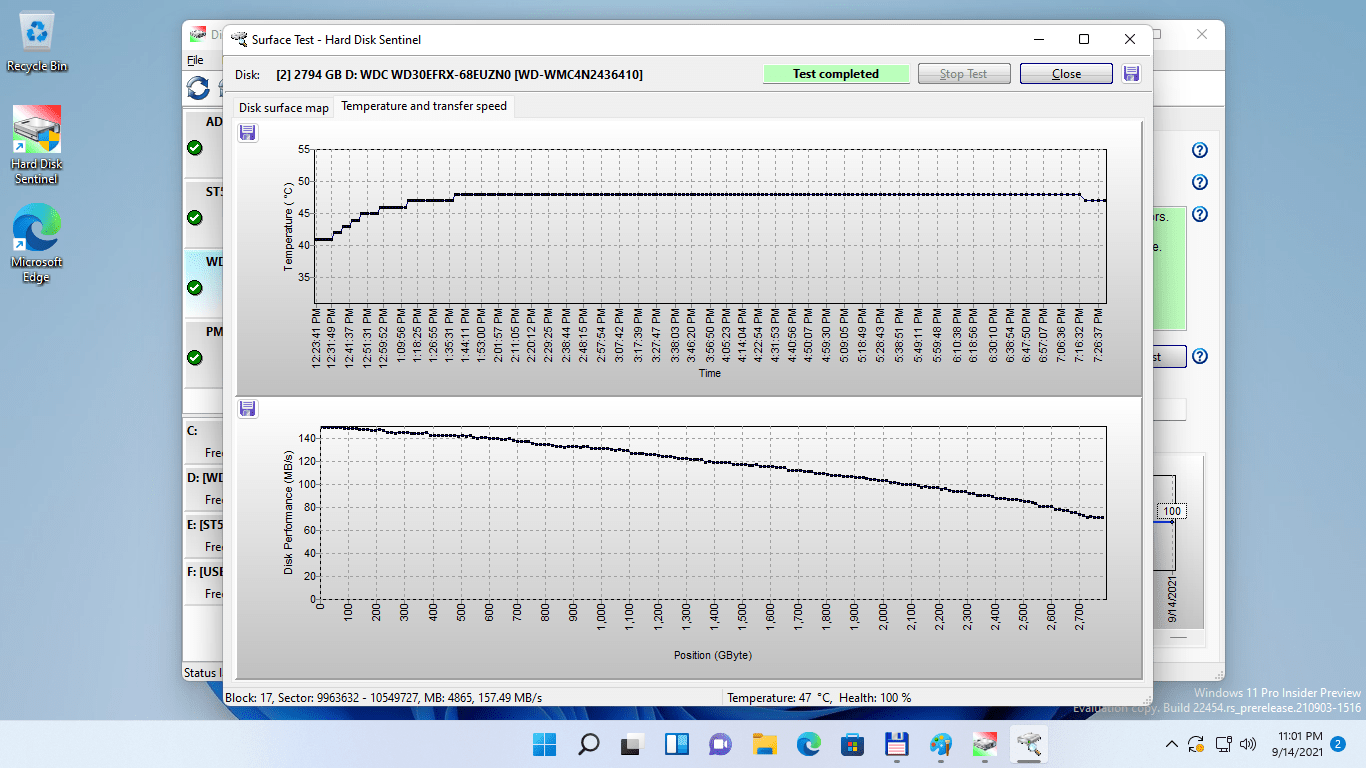The height and width of the screenshot is (768, 1366).
Task: Open Microsoft Store from taskbar
Action: pyautogui.click(x=852, y=744)
